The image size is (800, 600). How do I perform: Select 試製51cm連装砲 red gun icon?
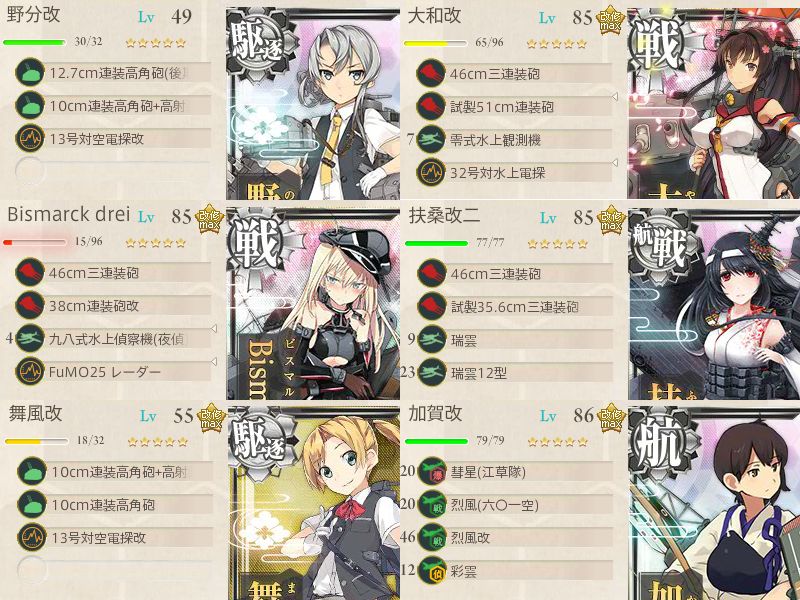coord(431,106)
